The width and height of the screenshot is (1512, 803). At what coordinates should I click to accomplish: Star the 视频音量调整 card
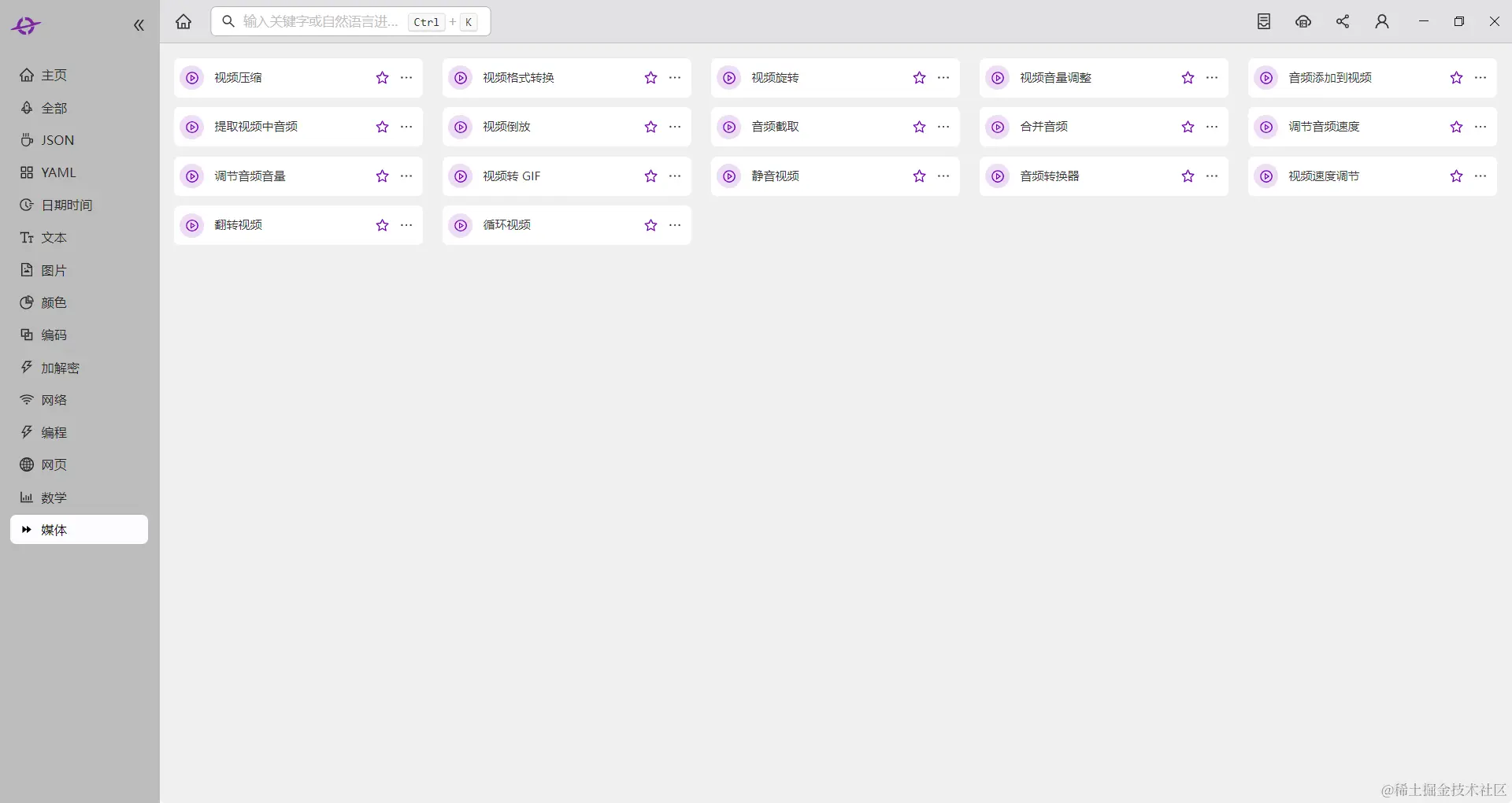(x=1188, y=78)
